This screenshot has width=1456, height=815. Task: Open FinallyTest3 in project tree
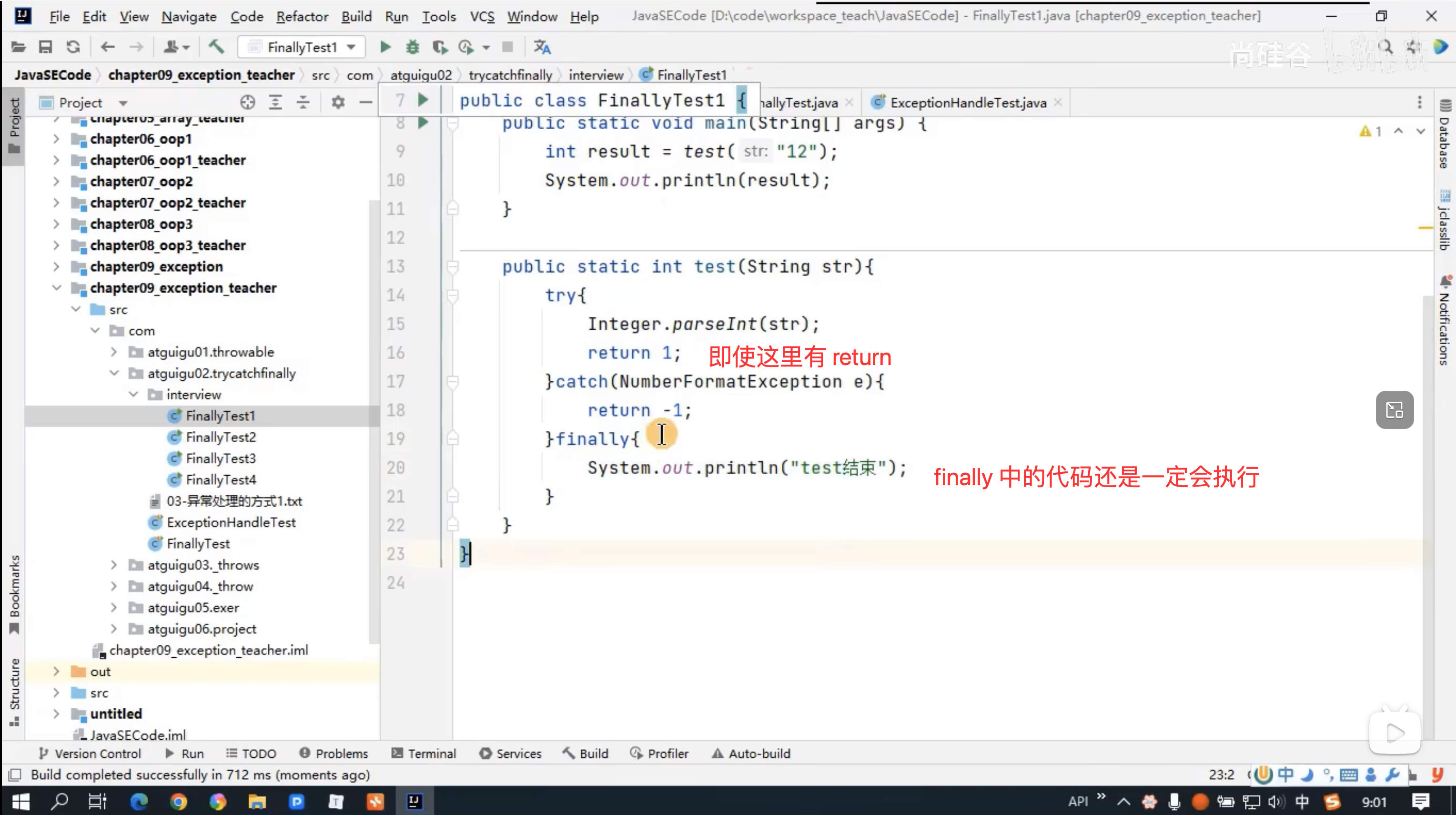pos(221,458)
